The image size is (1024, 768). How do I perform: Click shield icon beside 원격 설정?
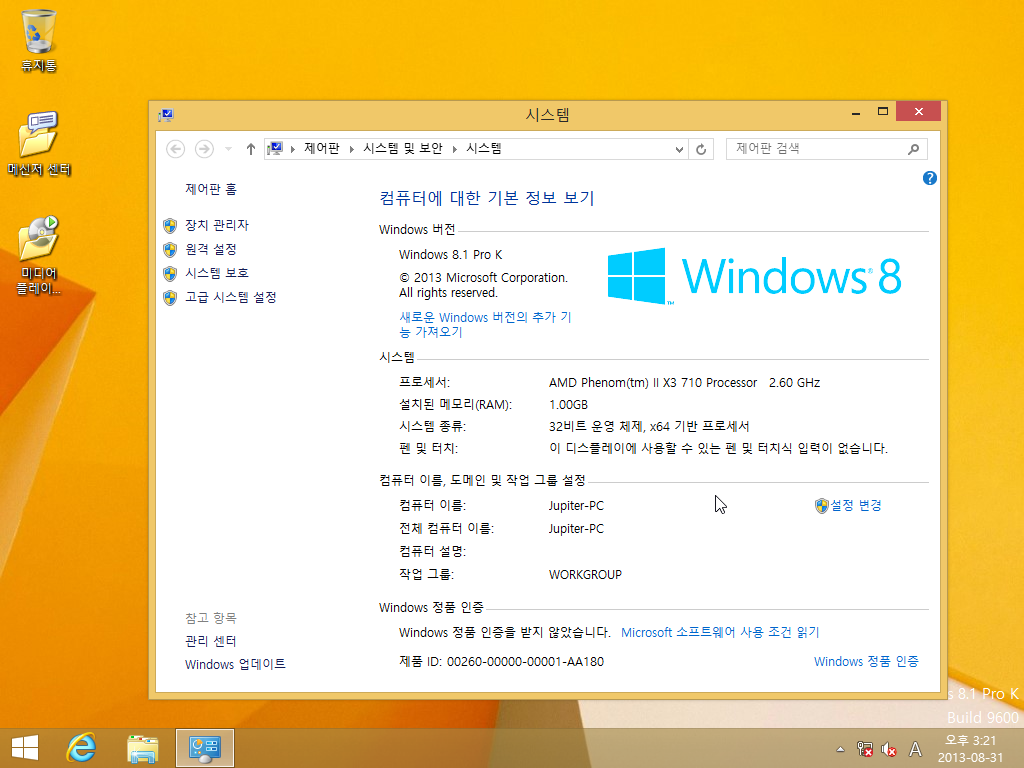170,249
